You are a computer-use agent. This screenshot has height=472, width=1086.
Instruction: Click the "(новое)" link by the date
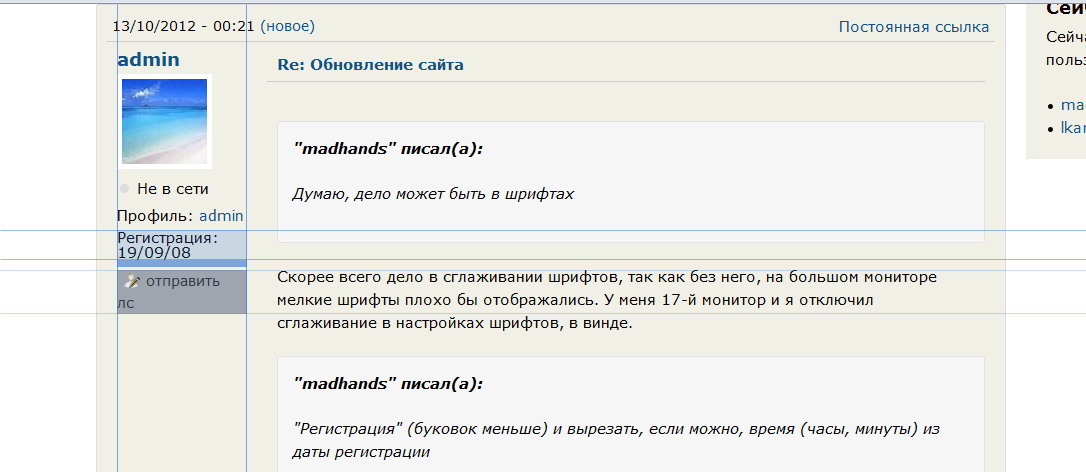click(x=287, y=26)
